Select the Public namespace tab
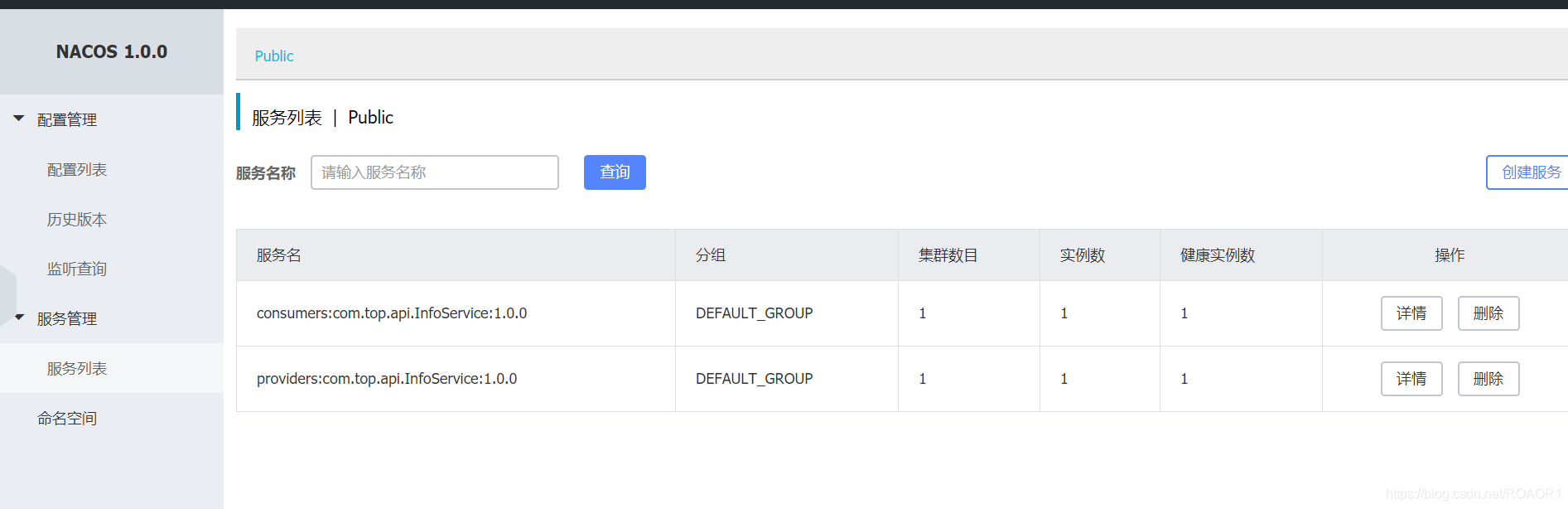 point(274,56)
